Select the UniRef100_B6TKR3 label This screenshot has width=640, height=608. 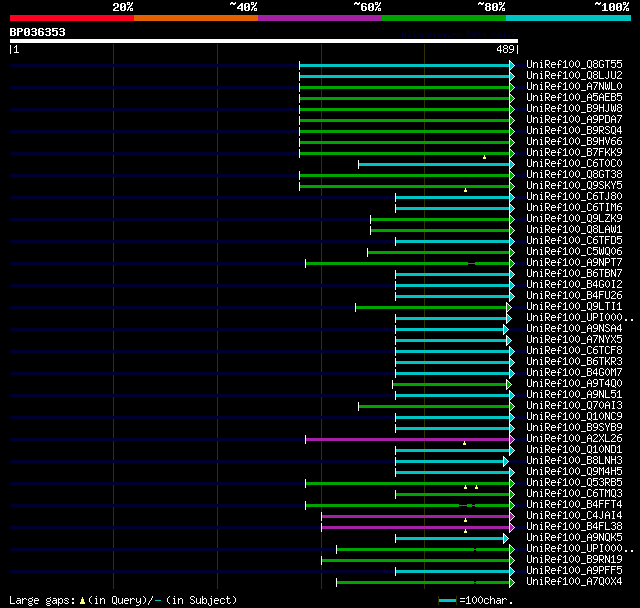tap(574, 362)
